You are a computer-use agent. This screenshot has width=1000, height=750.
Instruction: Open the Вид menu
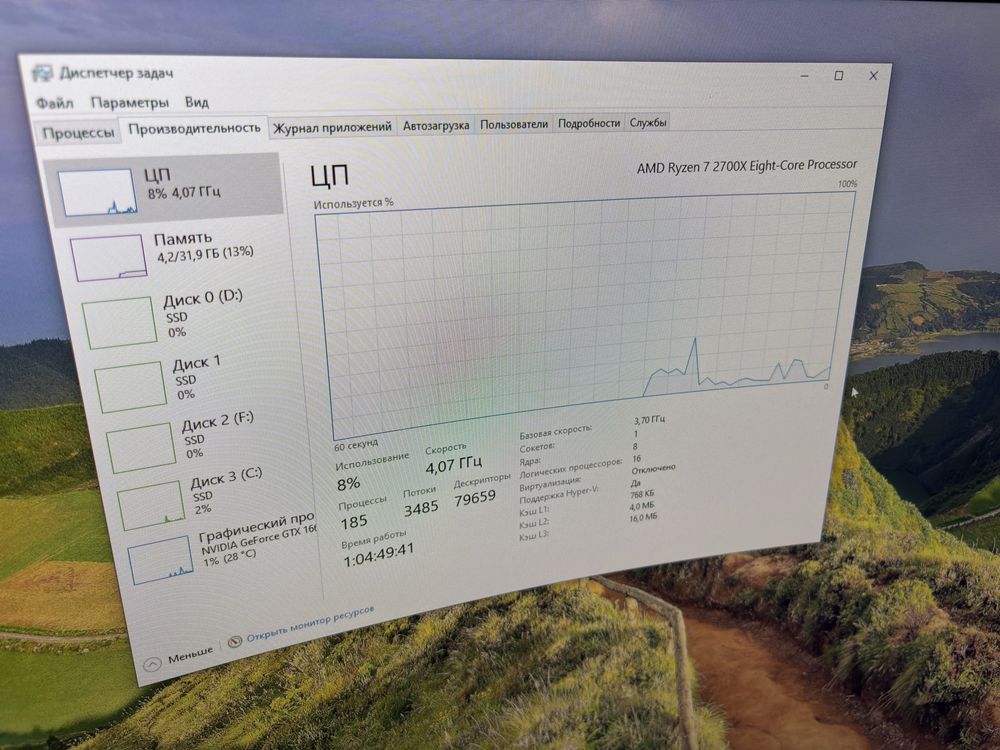point(197,102)
